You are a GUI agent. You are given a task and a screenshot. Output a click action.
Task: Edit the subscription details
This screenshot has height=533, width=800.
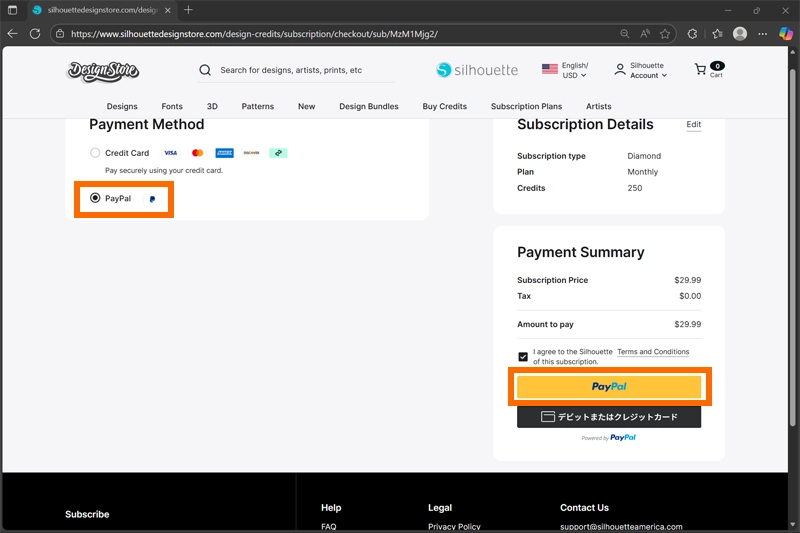pyautogui.click(x=693, y=125)
